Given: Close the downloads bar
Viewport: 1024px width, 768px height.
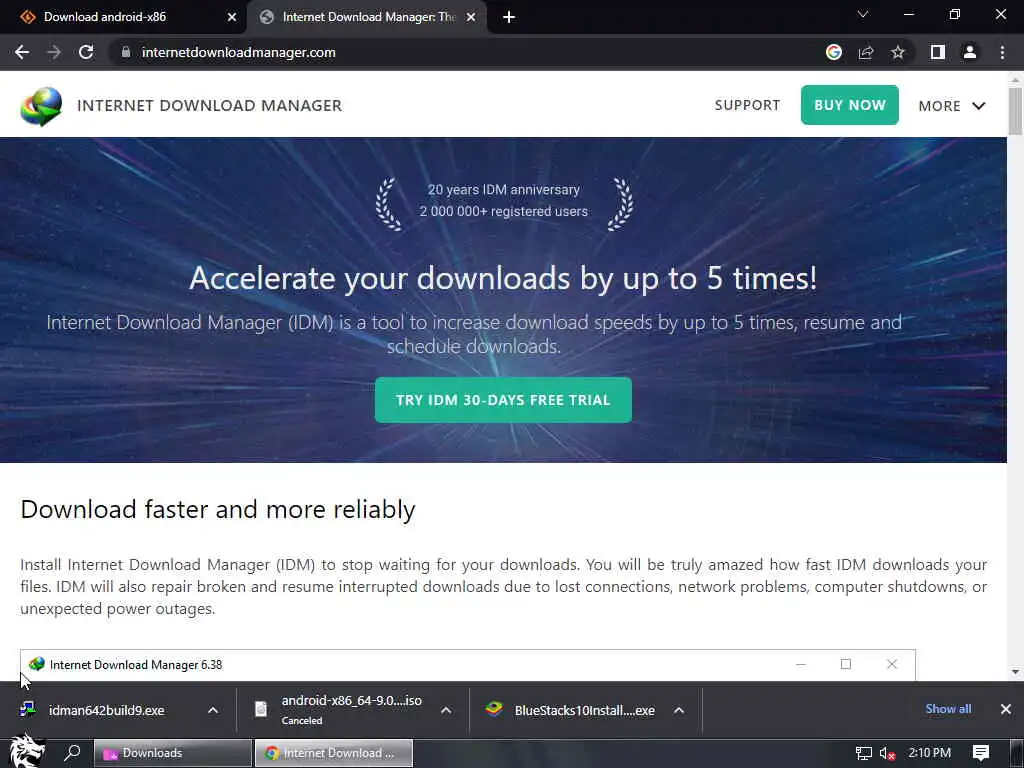Looking at the screenshot, I should coord(1006,709).
